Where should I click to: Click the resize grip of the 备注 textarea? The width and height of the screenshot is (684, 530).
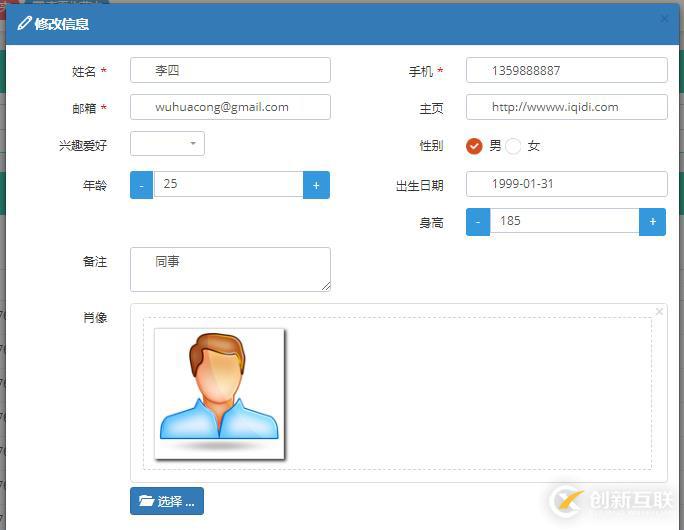[326, 286]
